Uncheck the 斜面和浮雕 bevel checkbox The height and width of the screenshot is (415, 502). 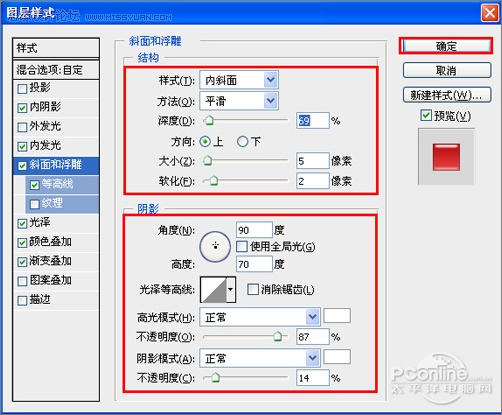click(x=22, y=166)
